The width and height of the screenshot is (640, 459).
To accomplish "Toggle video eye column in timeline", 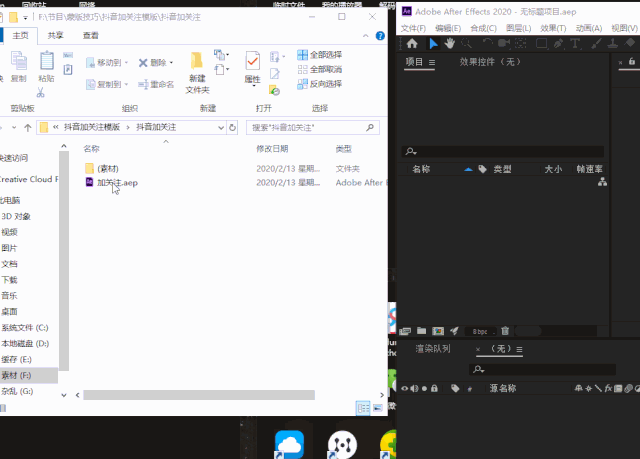I will [404, 388].
